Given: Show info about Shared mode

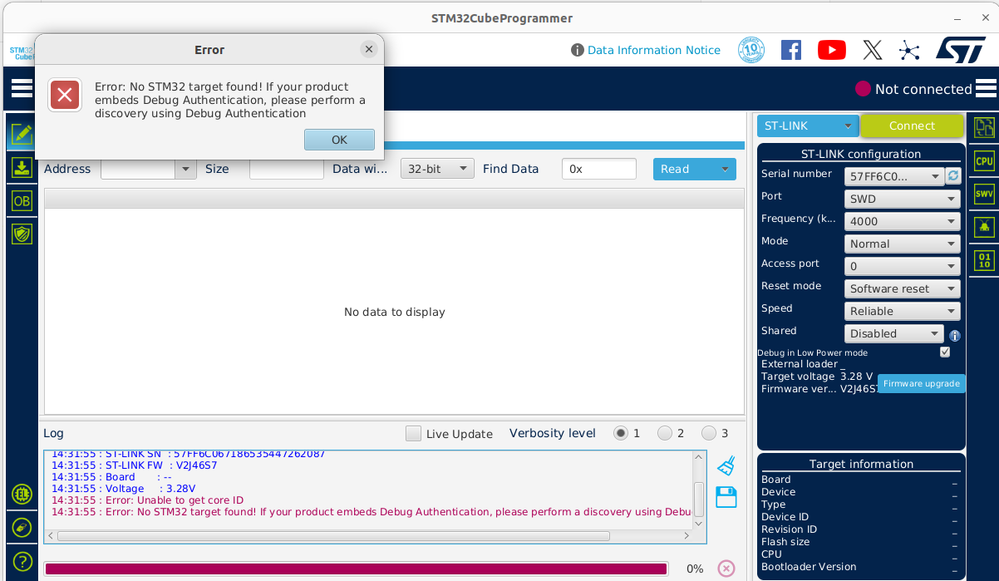Looking at the screenshot, I should pos(954,335).
